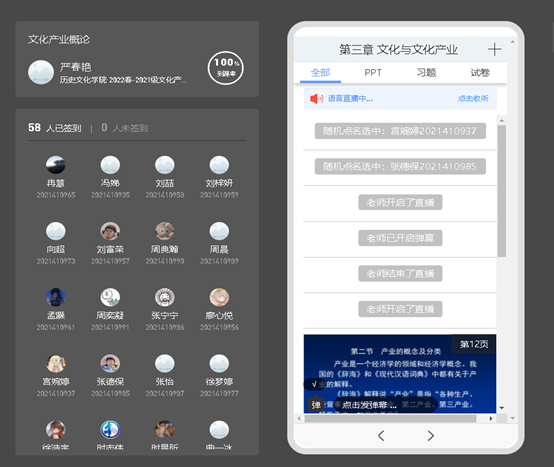
Task: Select the 全部 tab
Action: pyautogui.click(x=320, y=73)
